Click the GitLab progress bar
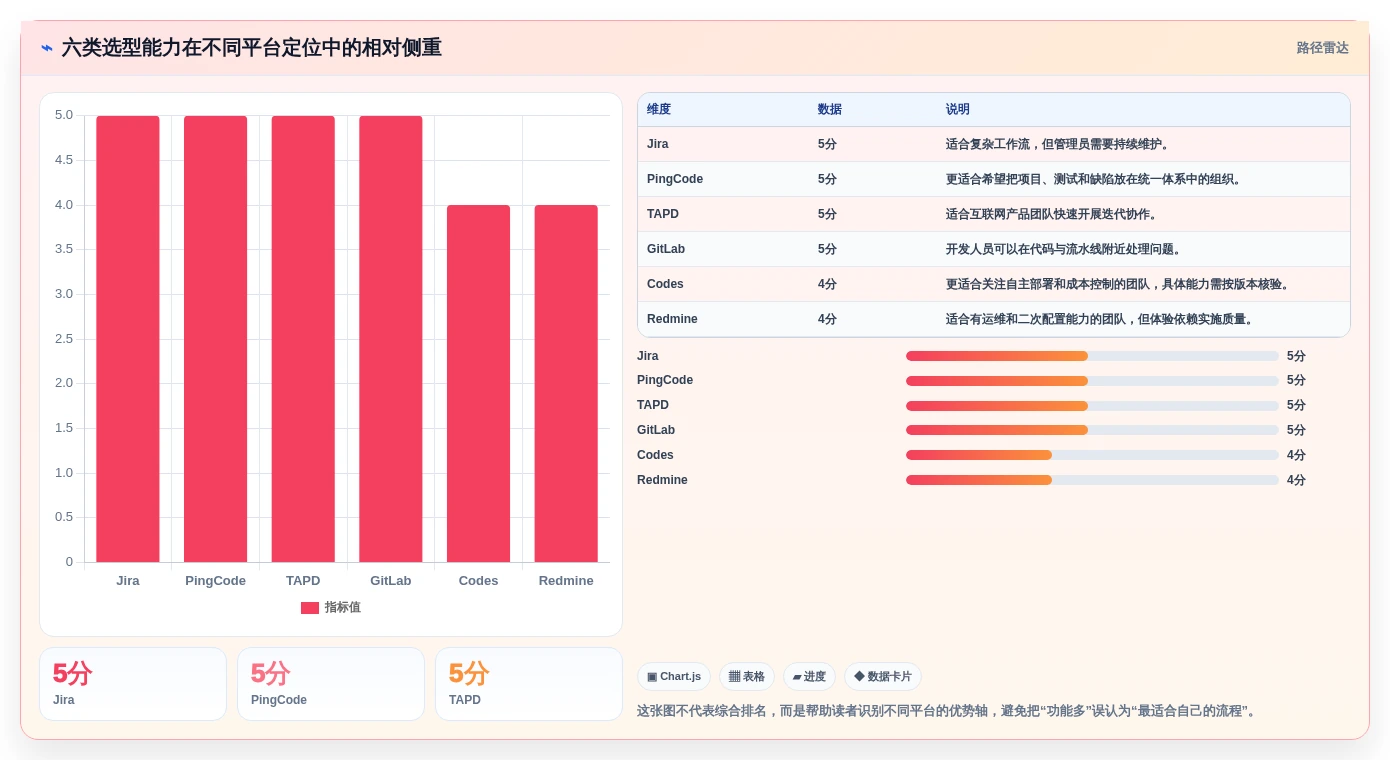The width and height of the screenshot is (1390, 760). click(1092, 430)
